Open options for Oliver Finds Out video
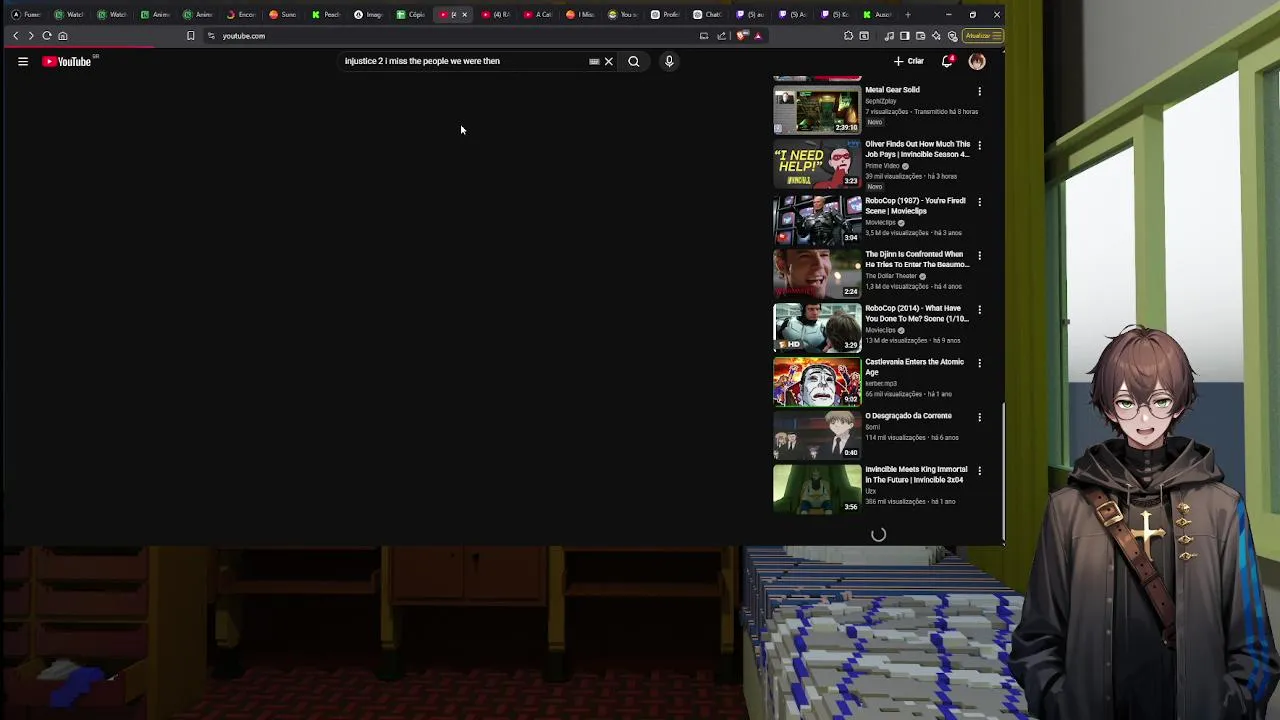Viewport: 1280px width, 720px height. (x=979, y=145)
